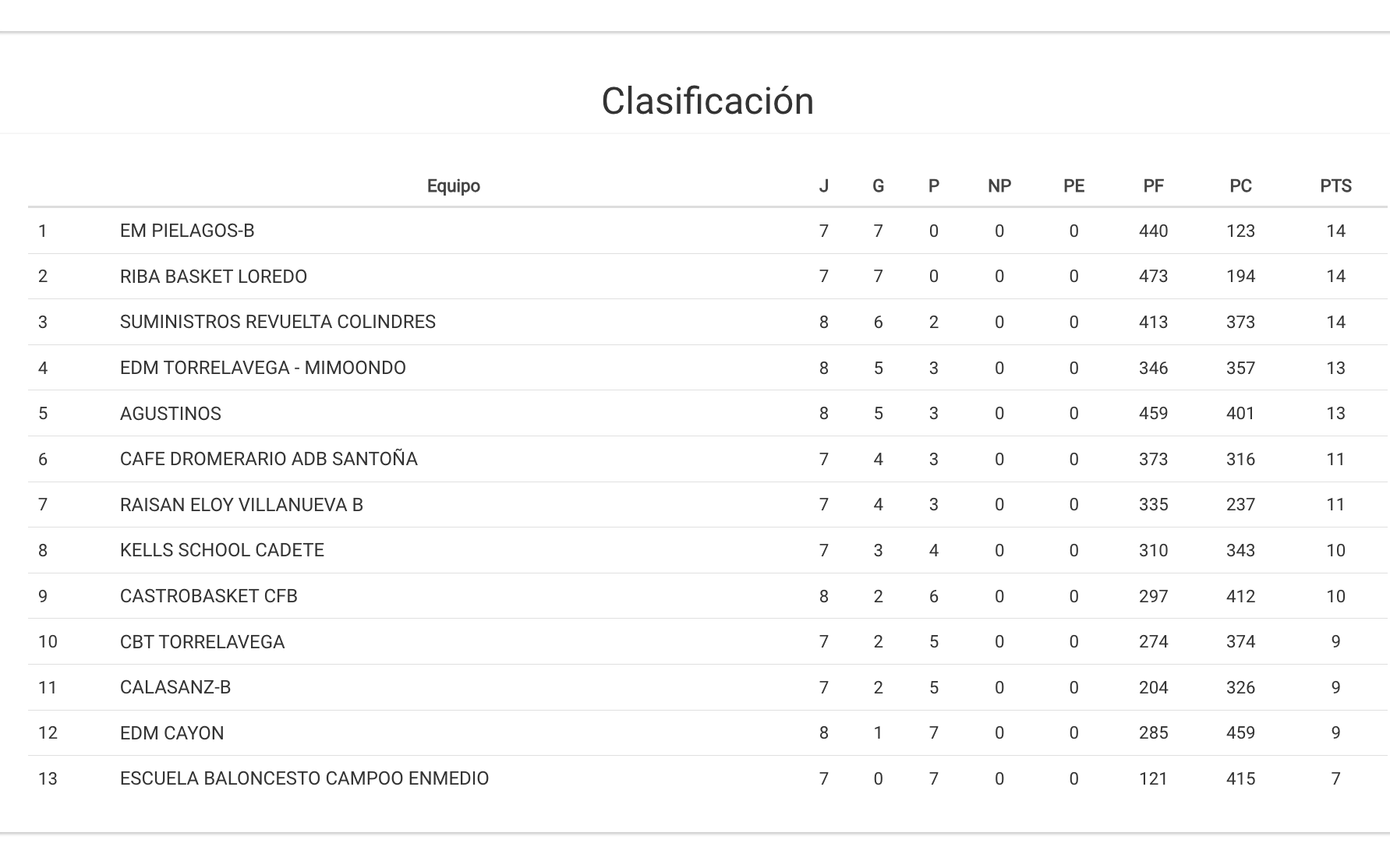
Task: Click EDM TORRELAVEGA - MIMOONDO team name
Action: pos(263,368)
